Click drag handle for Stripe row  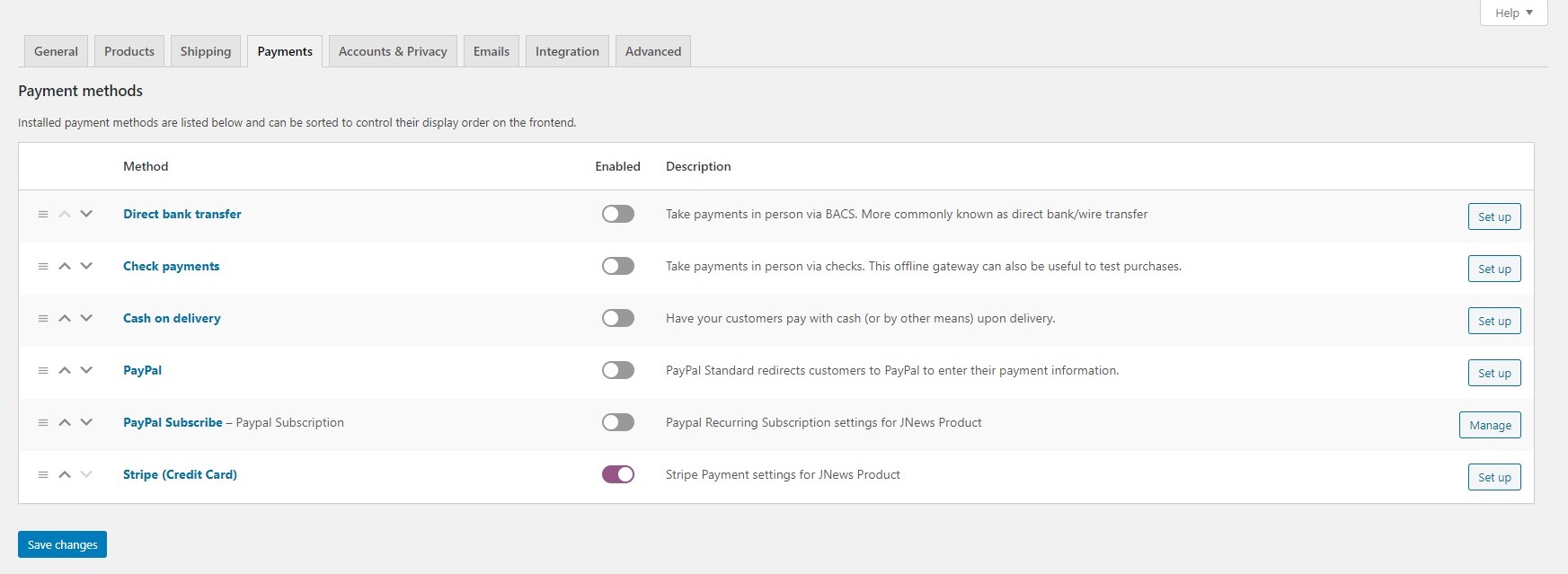coord(43,475)
